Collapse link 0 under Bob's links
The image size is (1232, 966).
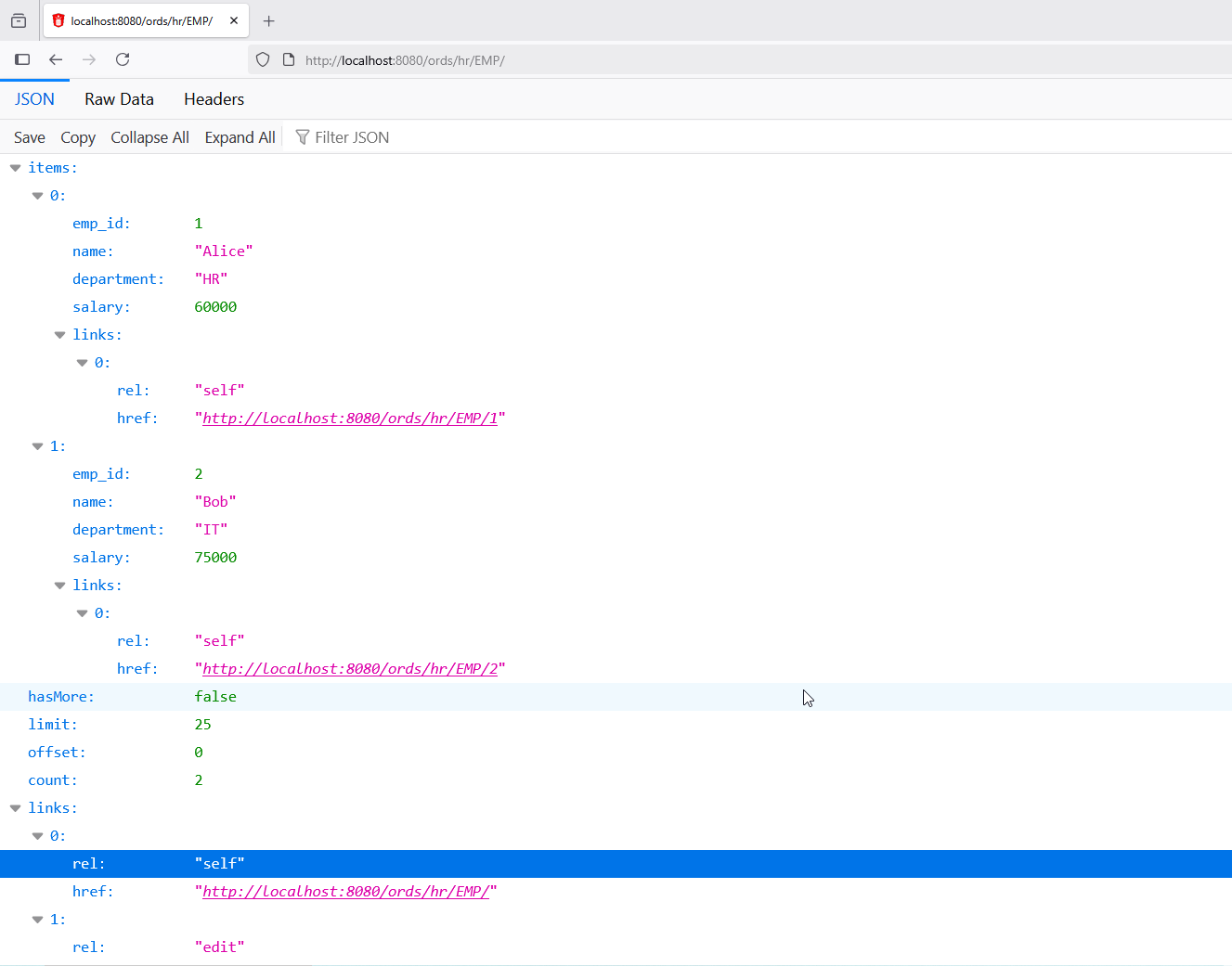[x=82, y=613]
